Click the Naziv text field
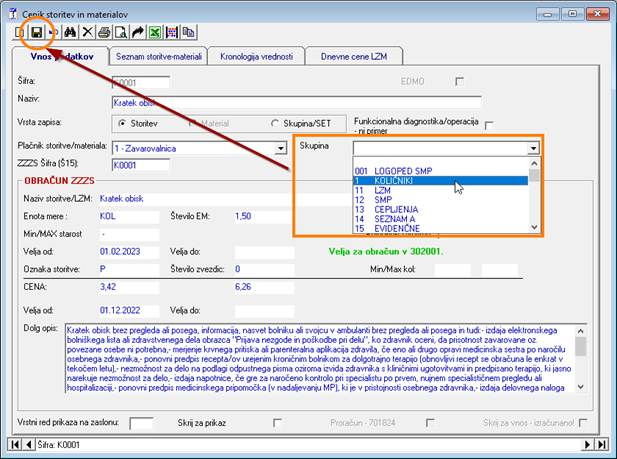 coord(295,101)
